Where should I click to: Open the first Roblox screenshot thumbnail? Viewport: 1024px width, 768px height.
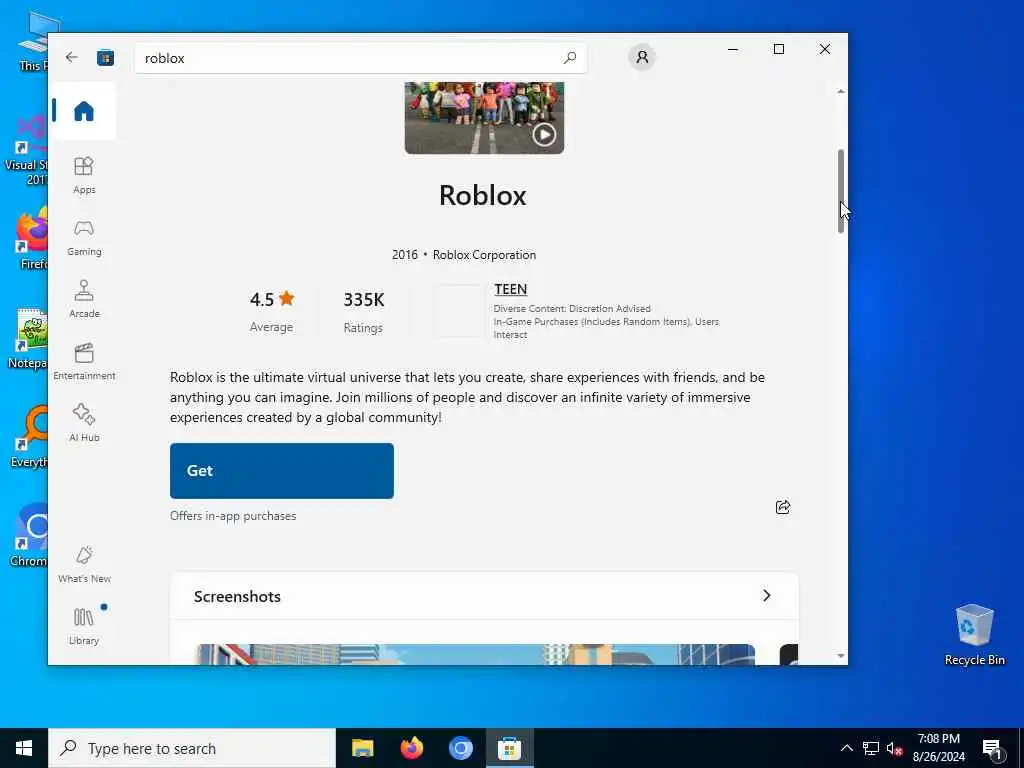(475, 654)
